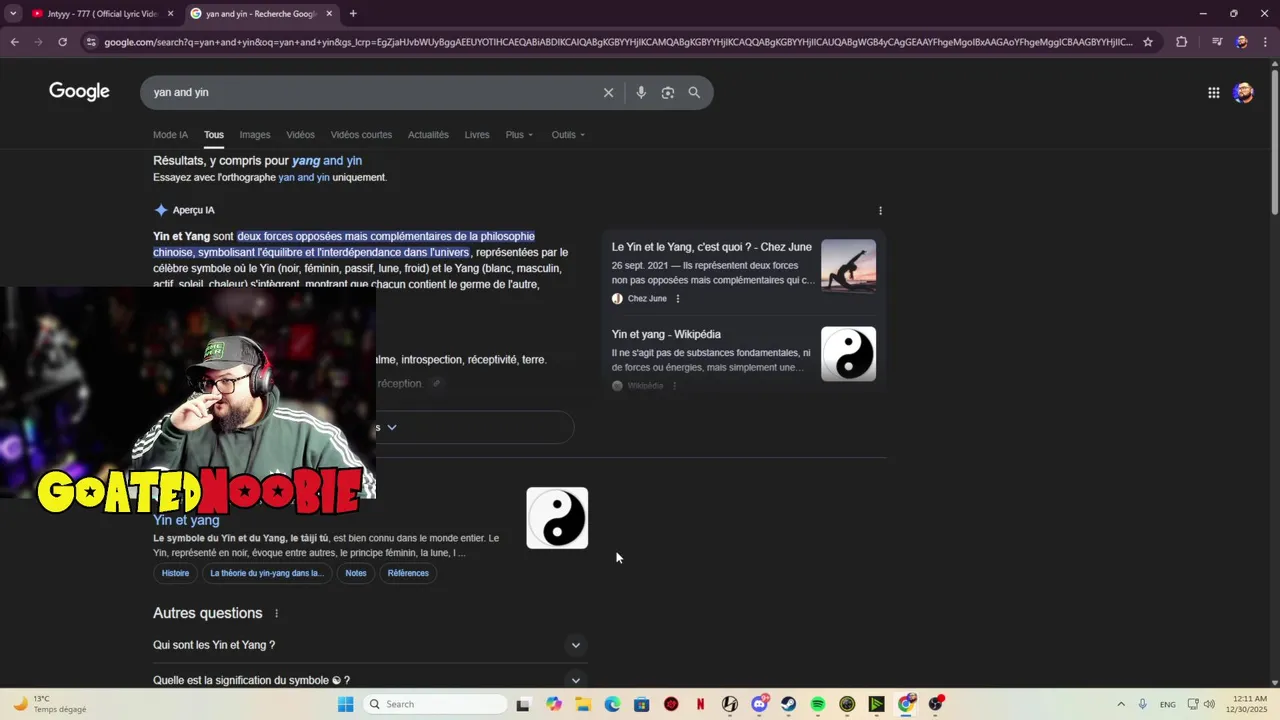
Task: Start voice search with the microphone icon
Action: click(x=641, y=92)
